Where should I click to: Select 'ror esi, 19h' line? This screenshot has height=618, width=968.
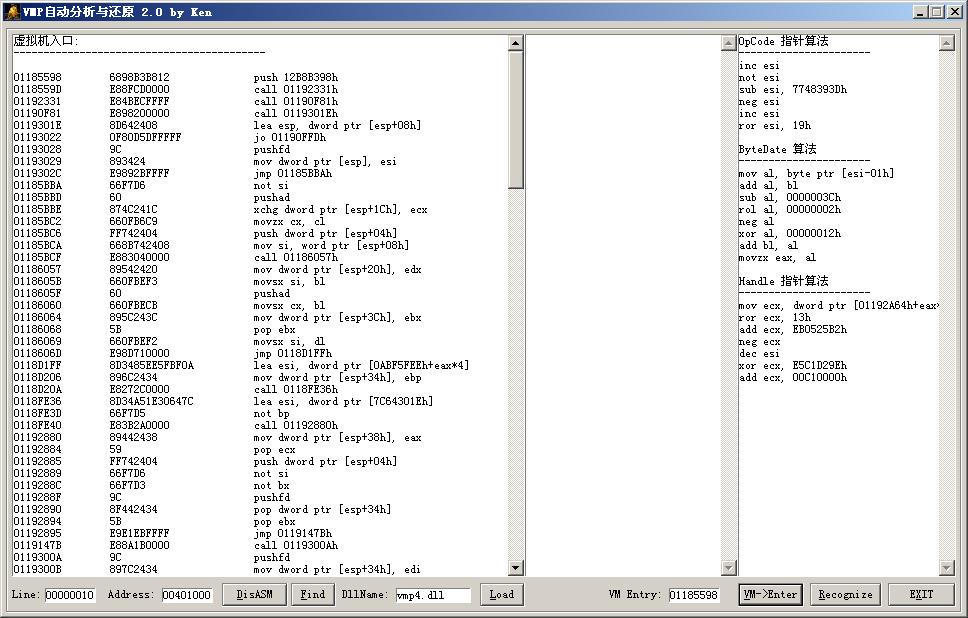point(775,126)
